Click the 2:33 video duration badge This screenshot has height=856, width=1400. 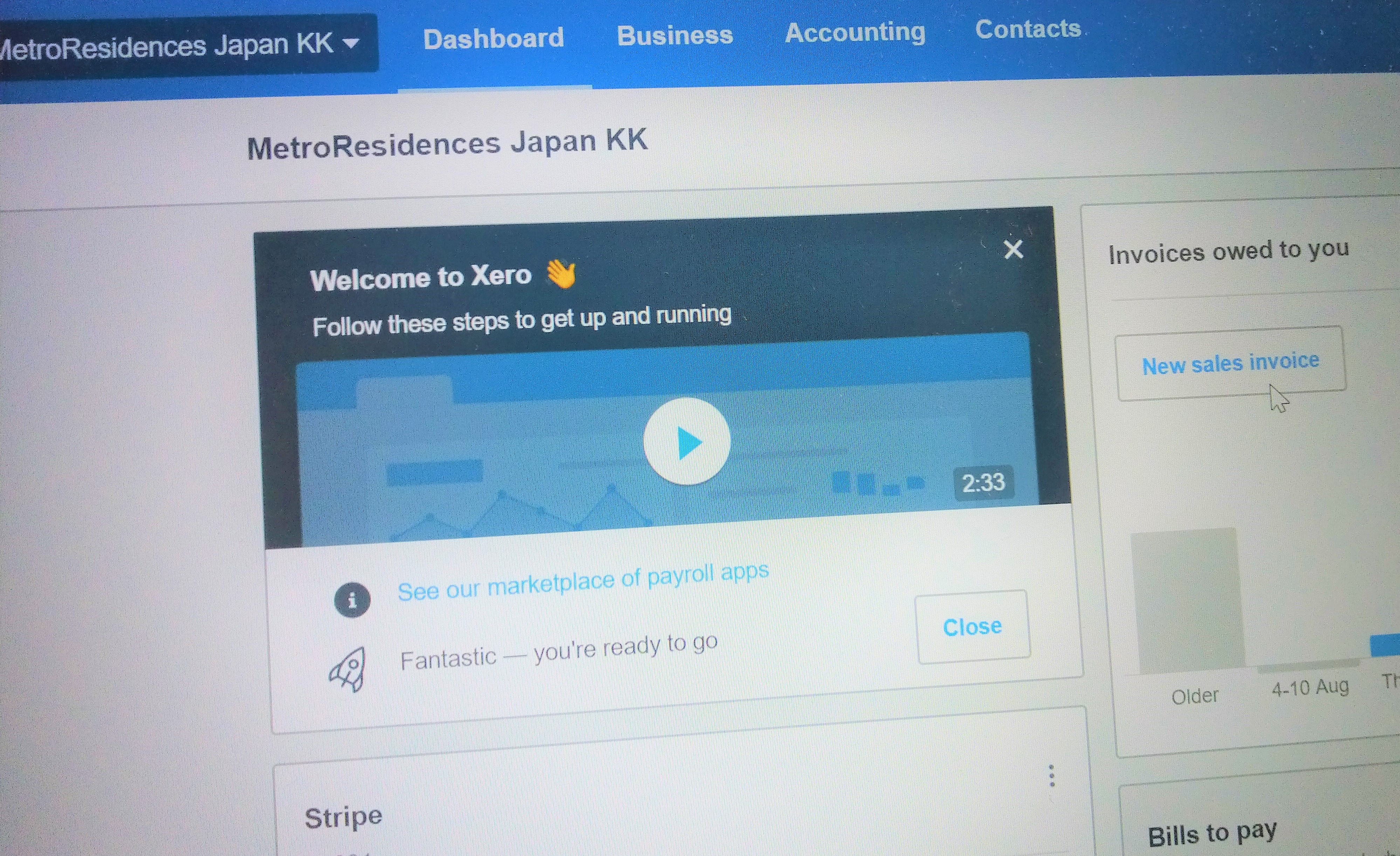coord(983,482)
